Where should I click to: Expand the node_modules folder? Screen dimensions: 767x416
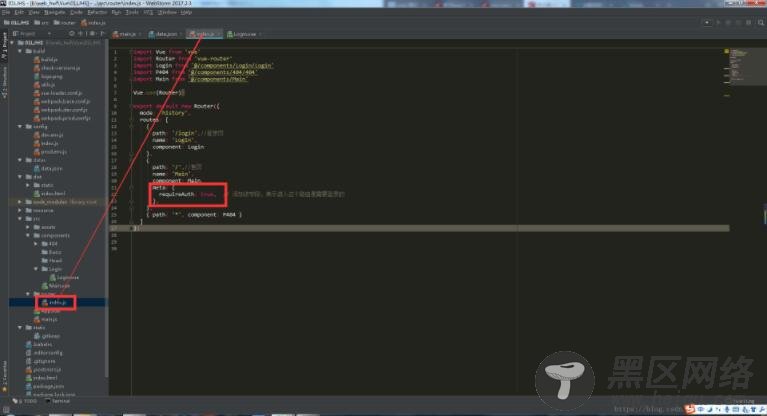point(20,202)
